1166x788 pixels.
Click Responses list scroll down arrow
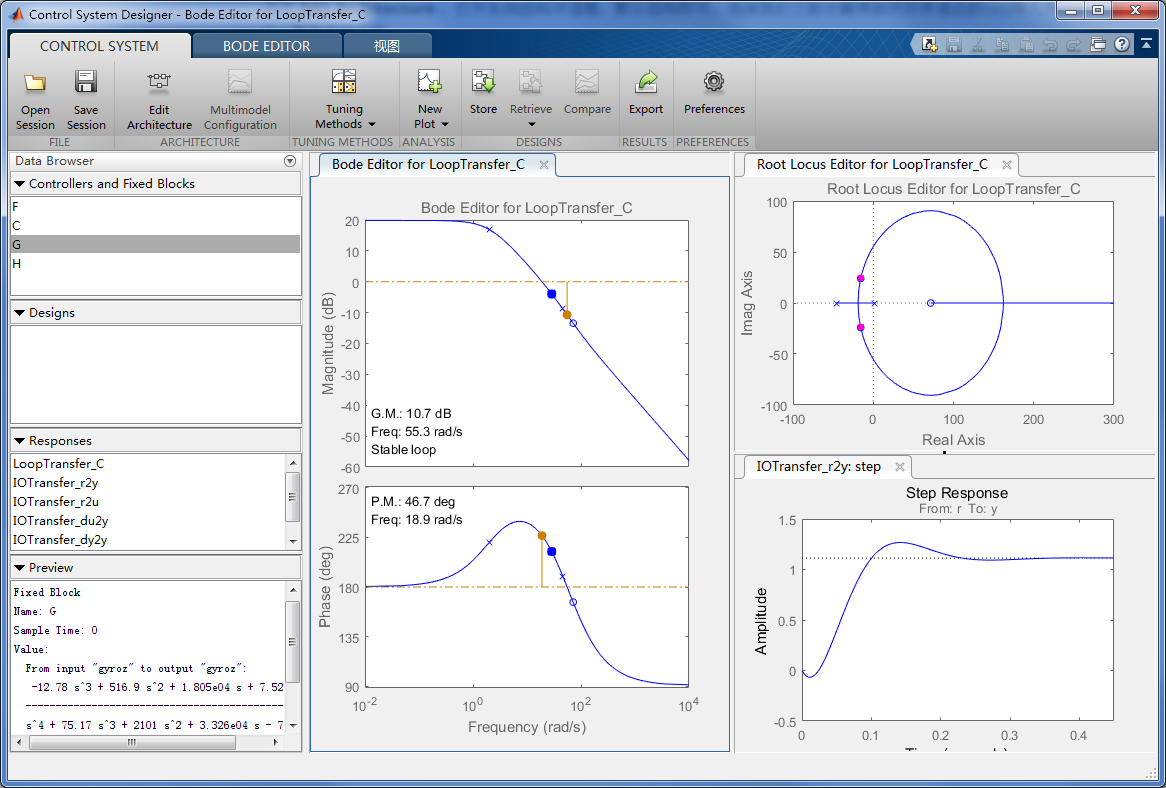294,542
